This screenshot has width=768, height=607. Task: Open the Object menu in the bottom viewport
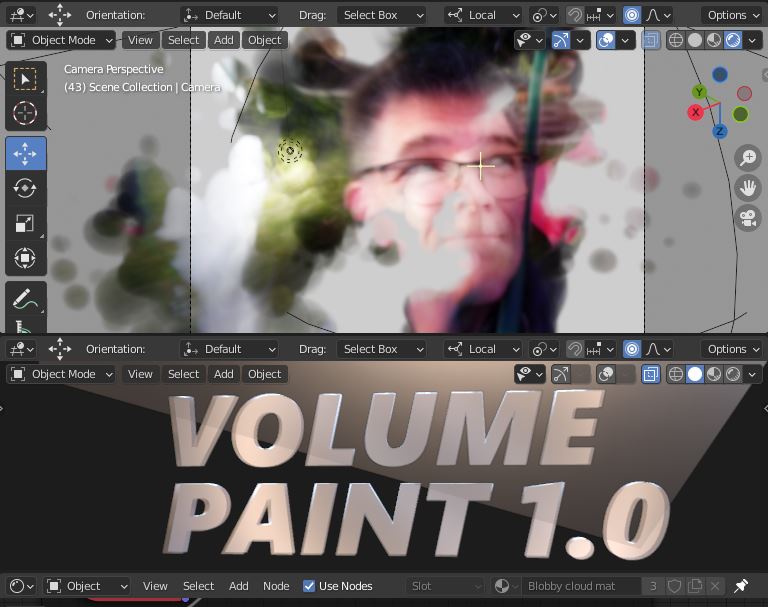click(264, 374)
